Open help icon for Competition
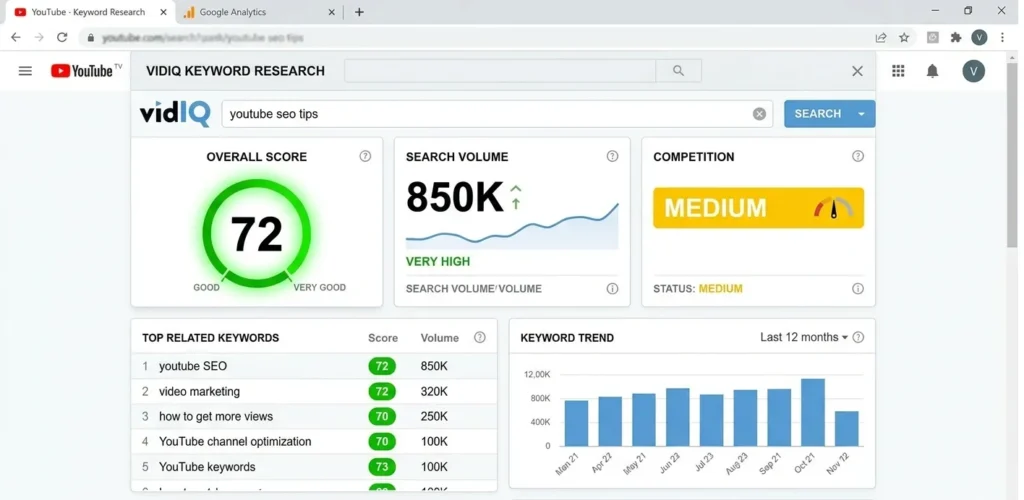The height and width of the screenshot is (500, 1024). click(x=857, y=156)
